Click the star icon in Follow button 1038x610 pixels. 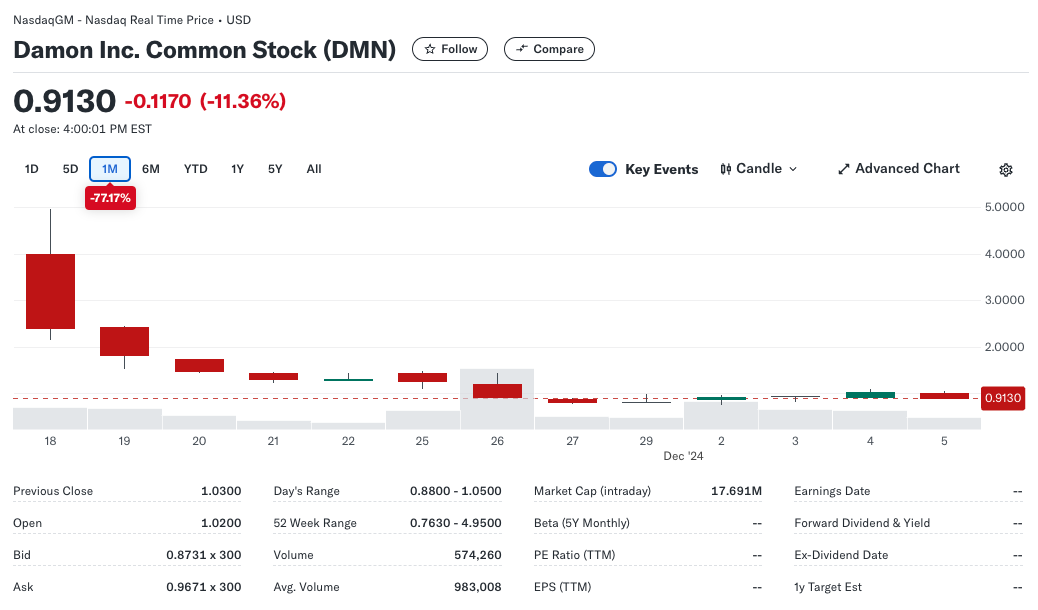tap(430, 49)
